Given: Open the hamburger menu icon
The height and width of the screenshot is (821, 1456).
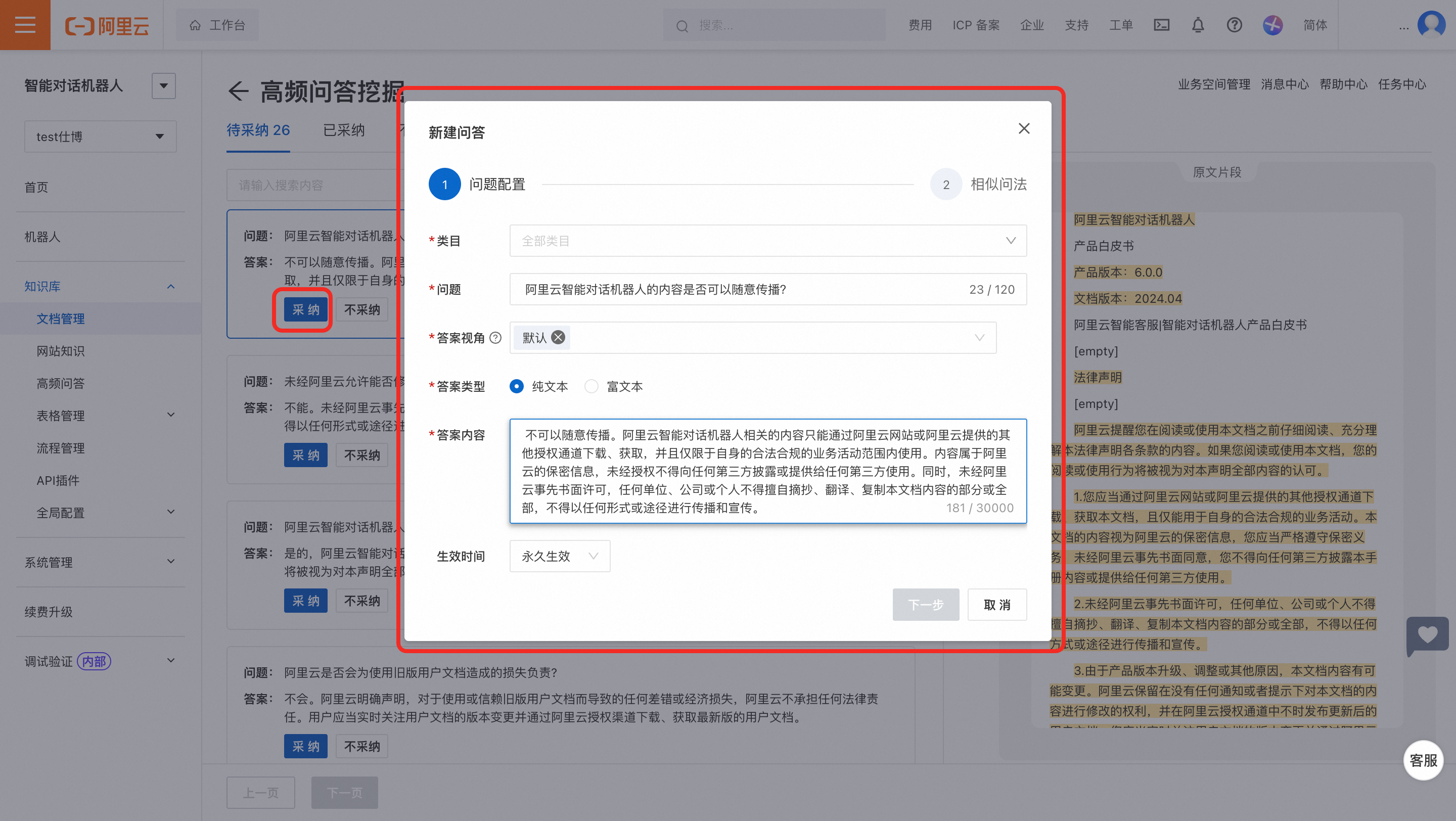Looking at the screenshot, I should pyautogui.click(x=25, y=25).
